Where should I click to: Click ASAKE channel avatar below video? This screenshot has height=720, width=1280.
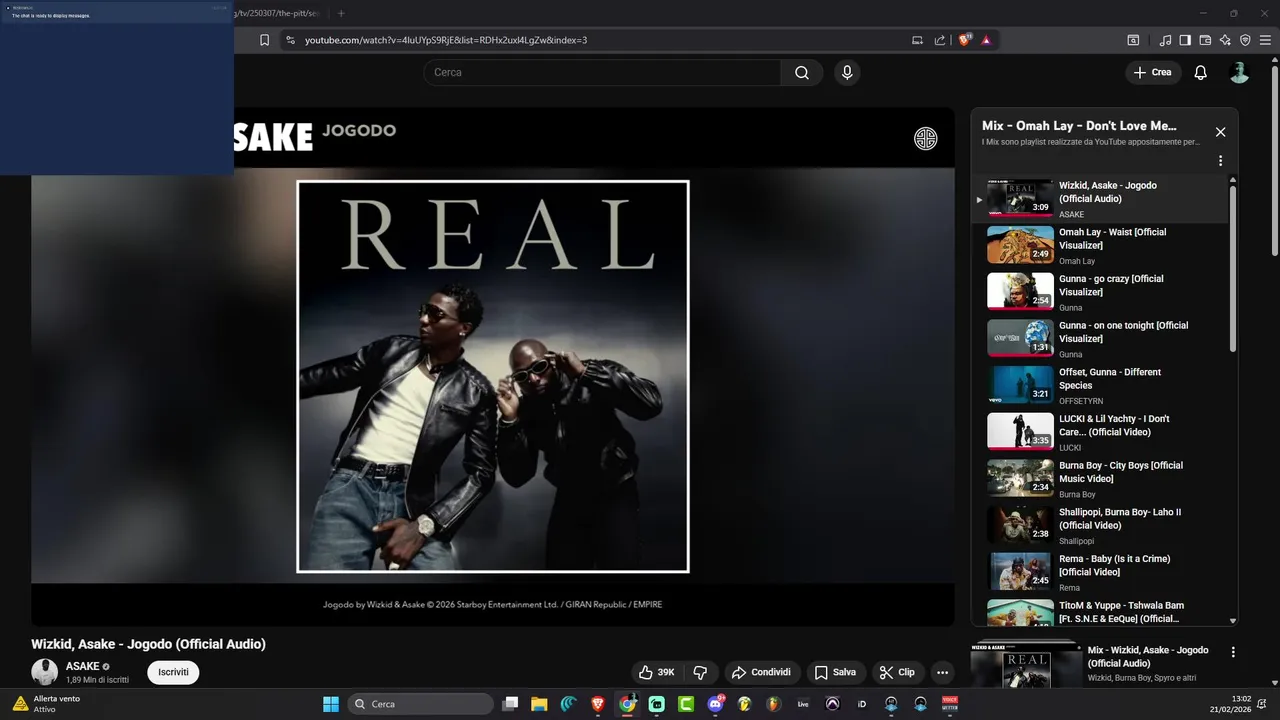[44, 672]
